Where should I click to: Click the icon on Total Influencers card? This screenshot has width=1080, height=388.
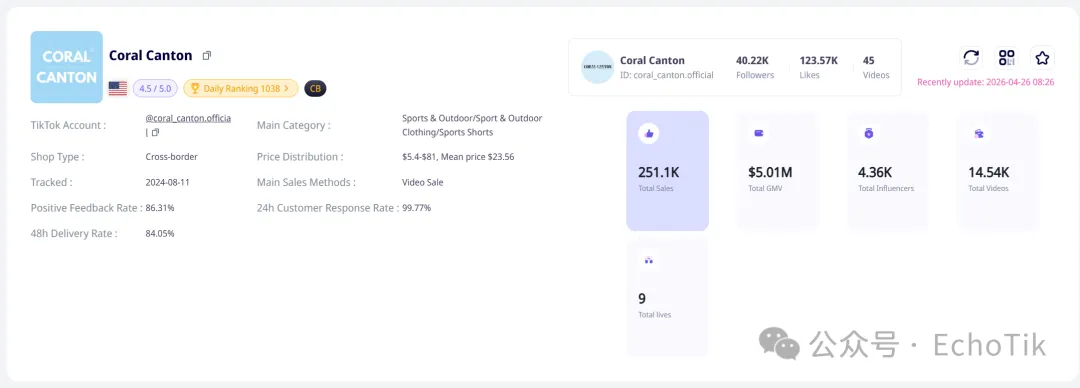[x=869, y=134]
